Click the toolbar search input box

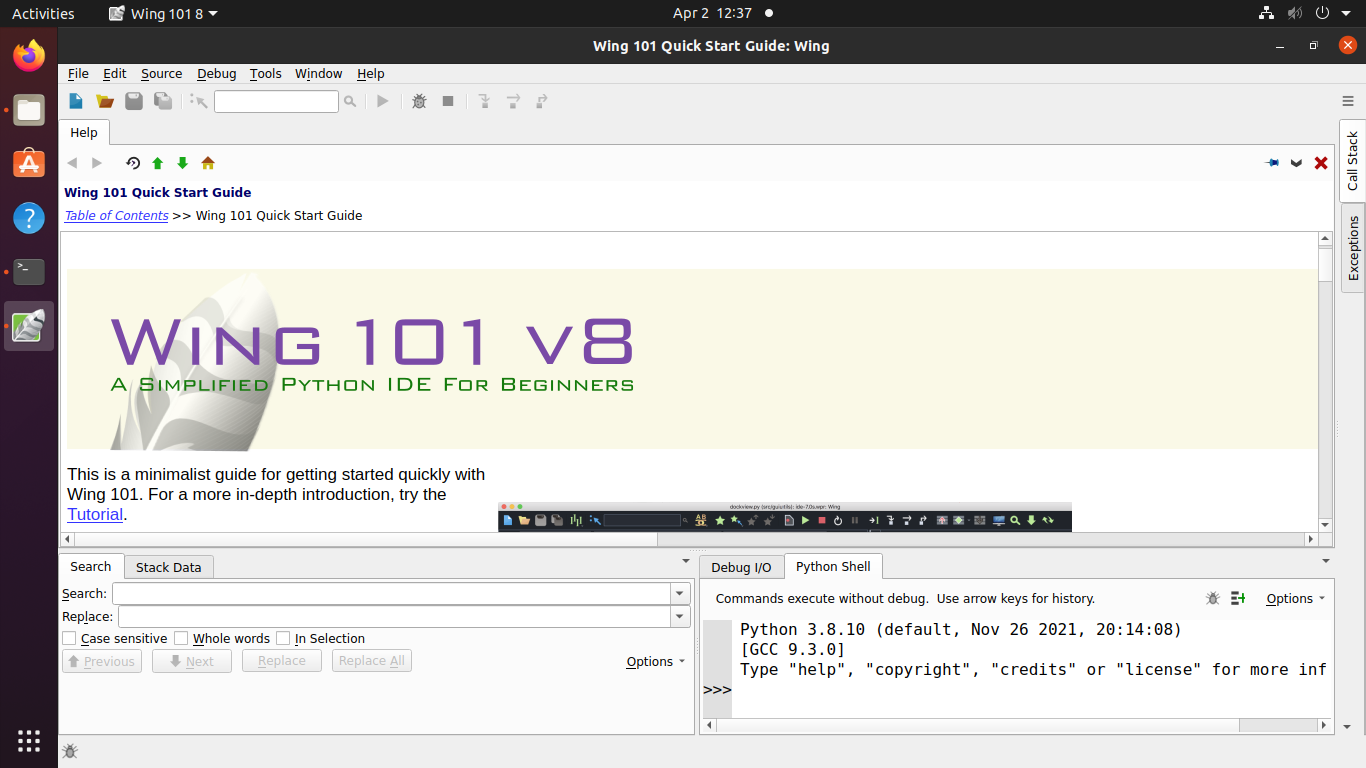(276, 101)
